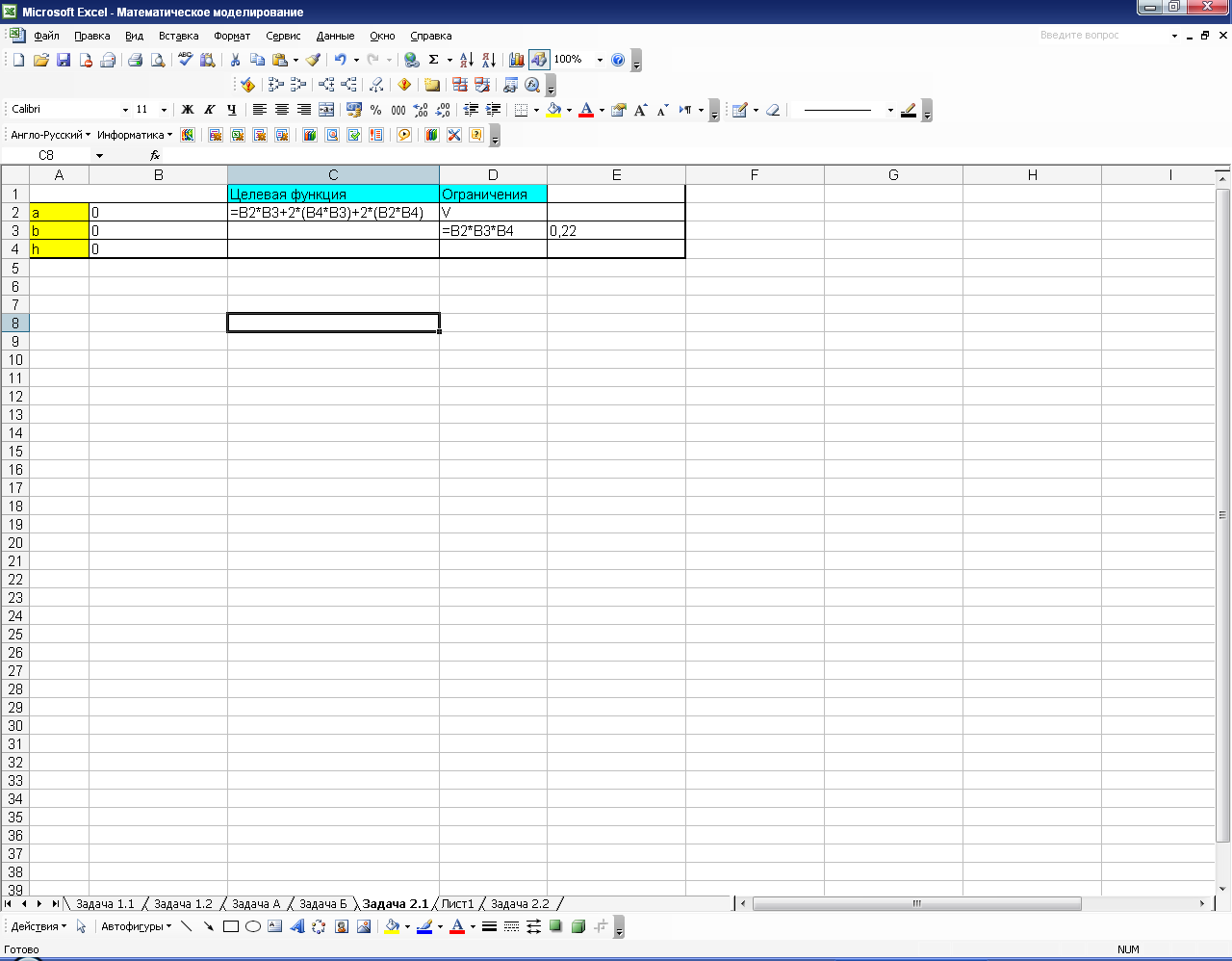Toggle left text alignment
The image size is (1232, 961).
(x=260, y=110)
